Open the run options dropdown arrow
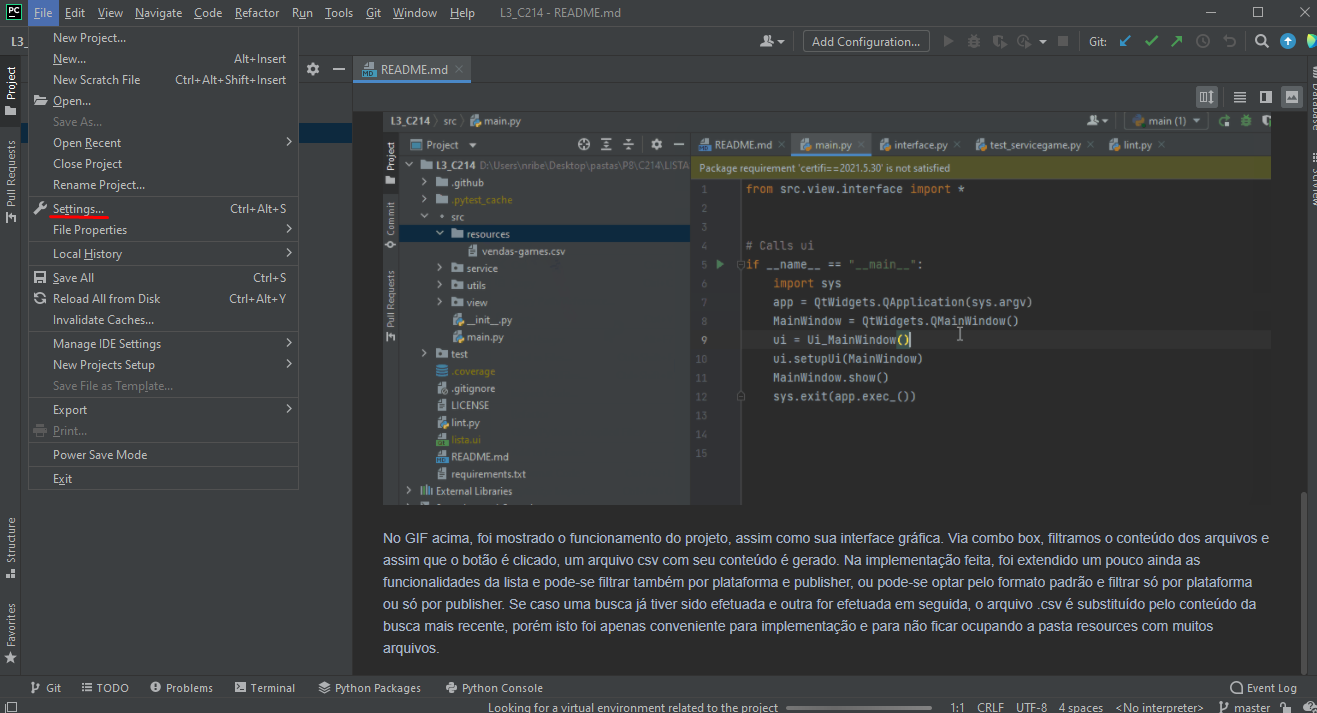 pyautogui.click(x=1042, y=42)
